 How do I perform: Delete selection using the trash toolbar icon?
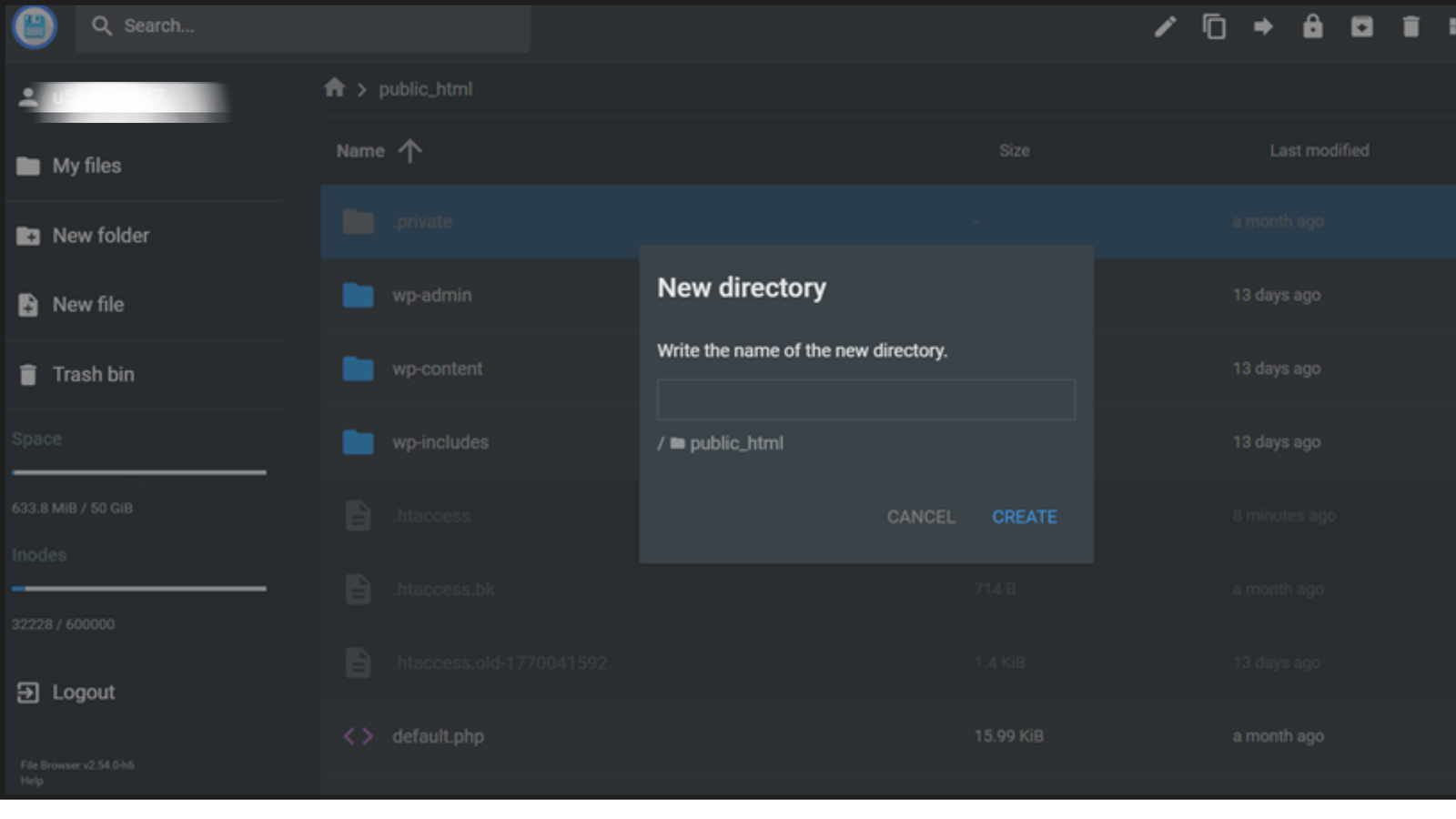point(1410,26)
